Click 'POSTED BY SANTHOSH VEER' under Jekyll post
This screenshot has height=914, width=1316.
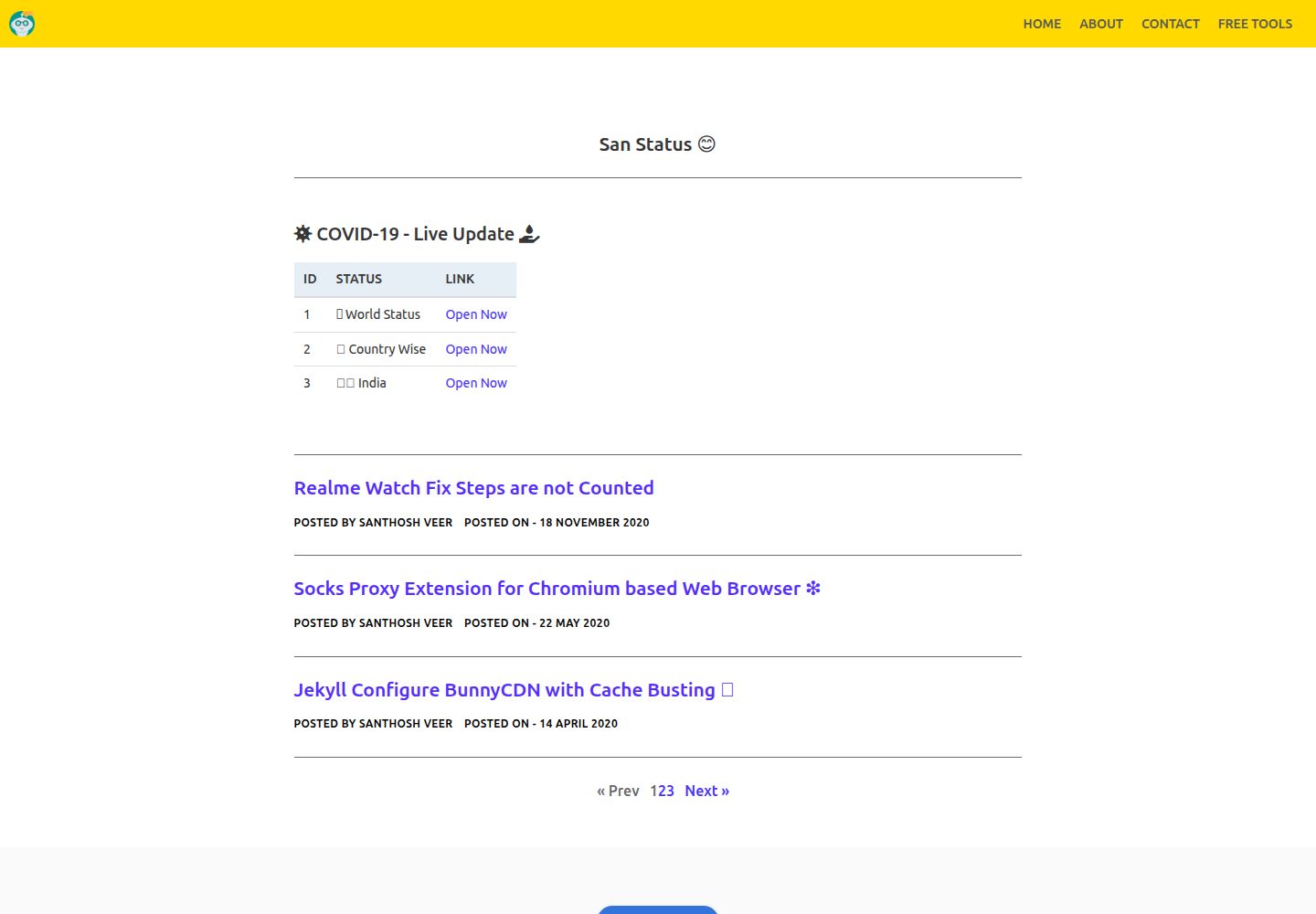tap(373, 724)
